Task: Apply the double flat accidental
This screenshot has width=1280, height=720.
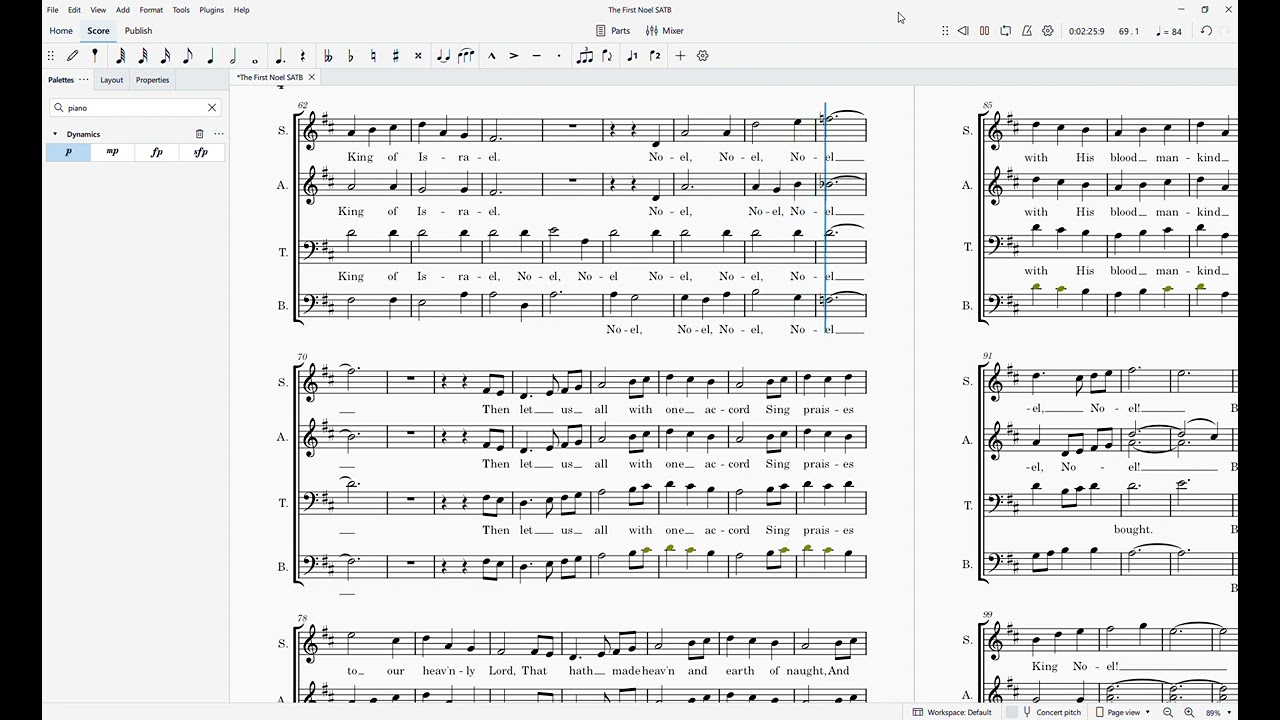Action: (x=328, y=56)
